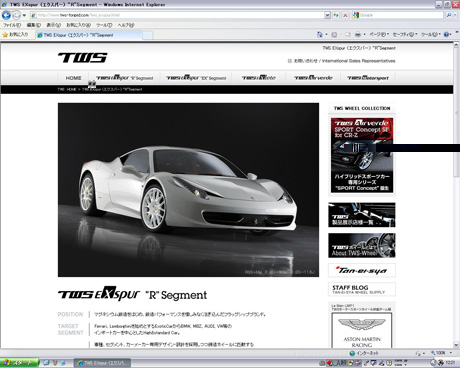Open the ツール (Tools) menu in menu bar
This screenshot has width=460, height=368.
[104, 25]
